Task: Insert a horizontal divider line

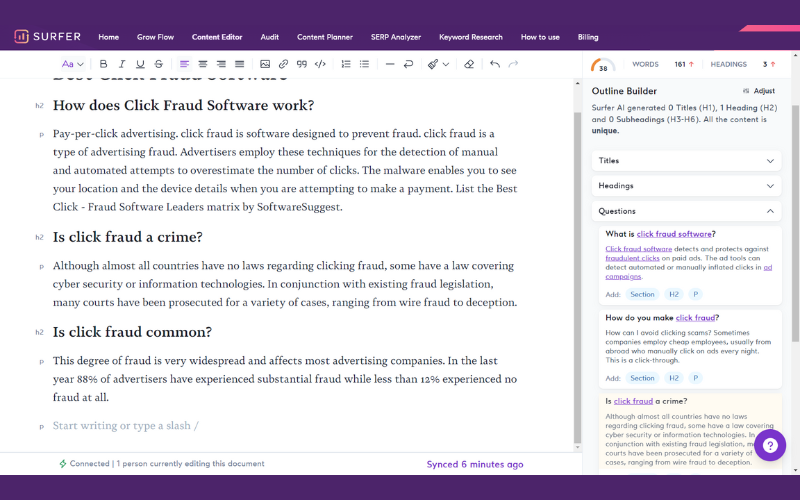Action: click(x=390, y=64)
